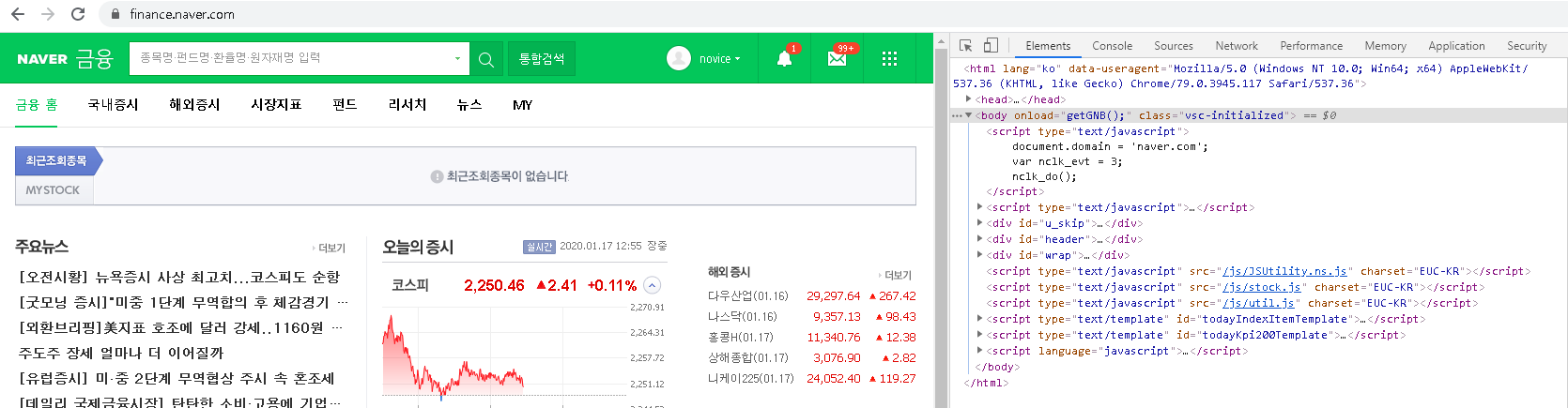Open 시장지표 menu

[x=276, y=105]
